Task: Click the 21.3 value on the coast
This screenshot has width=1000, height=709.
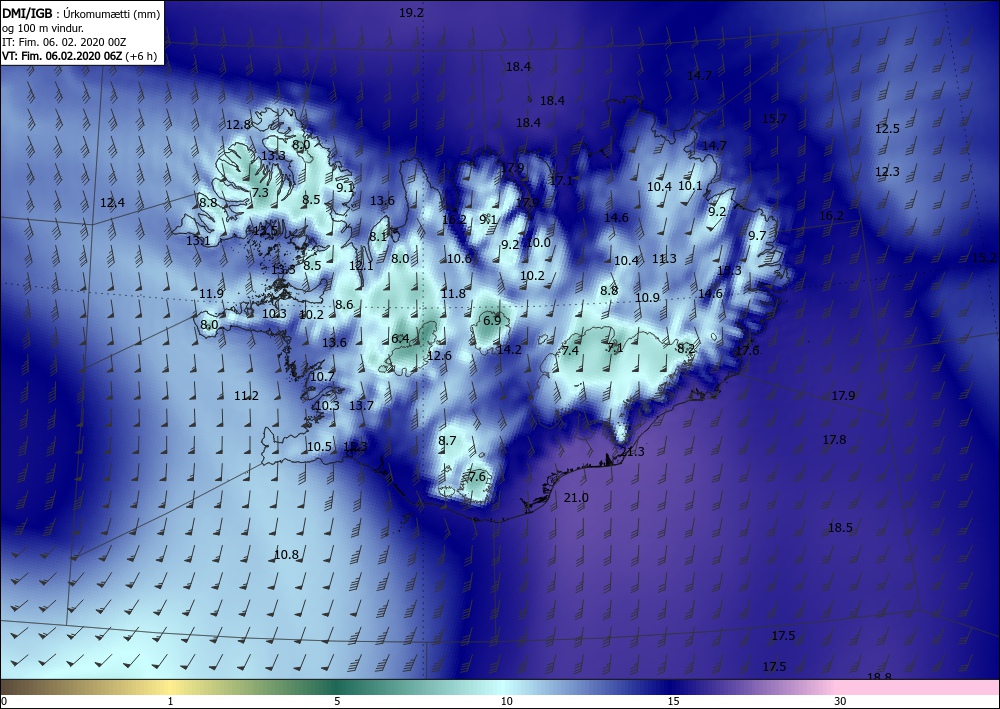Action: click(x=633, y=452)
